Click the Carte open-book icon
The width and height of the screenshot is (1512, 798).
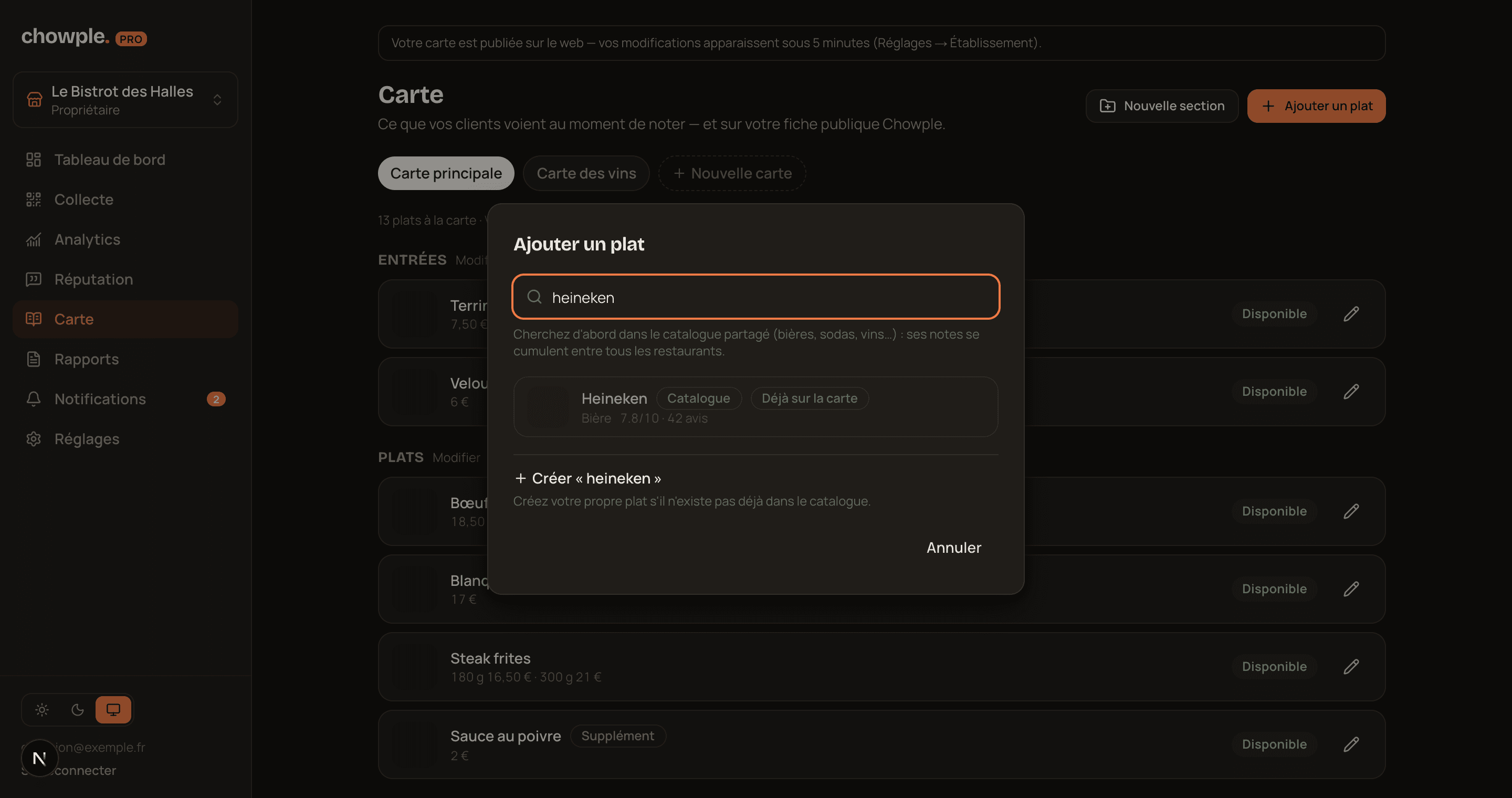34,319
